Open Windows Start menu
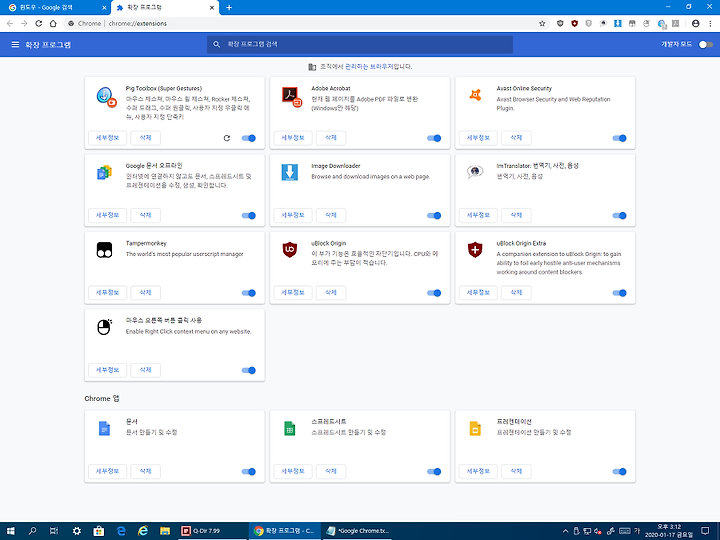Screen dimensions: 720x540 coord(11,531)
